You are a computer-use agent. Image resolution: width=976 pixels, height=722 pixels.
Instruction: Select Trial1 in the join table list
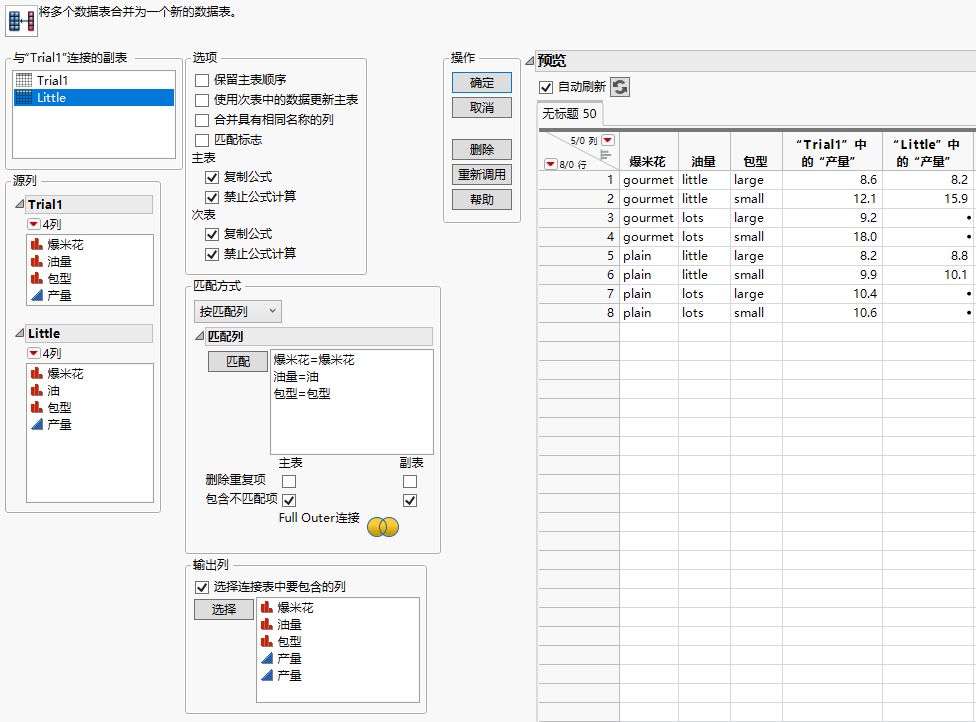53,80
